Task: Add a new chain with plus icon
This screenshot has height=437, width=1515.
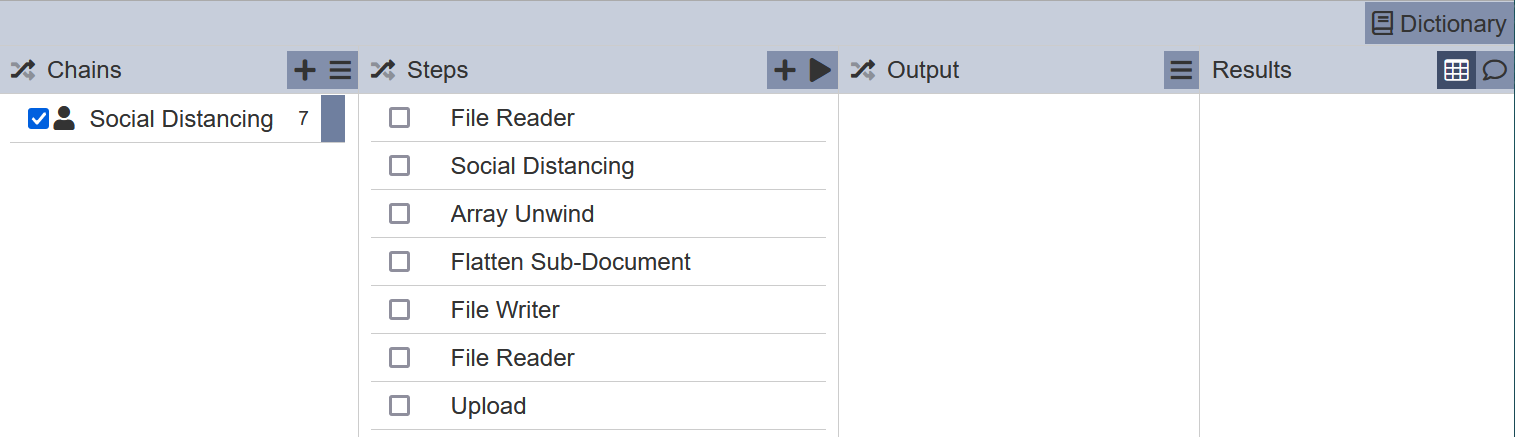Action: 305,70
